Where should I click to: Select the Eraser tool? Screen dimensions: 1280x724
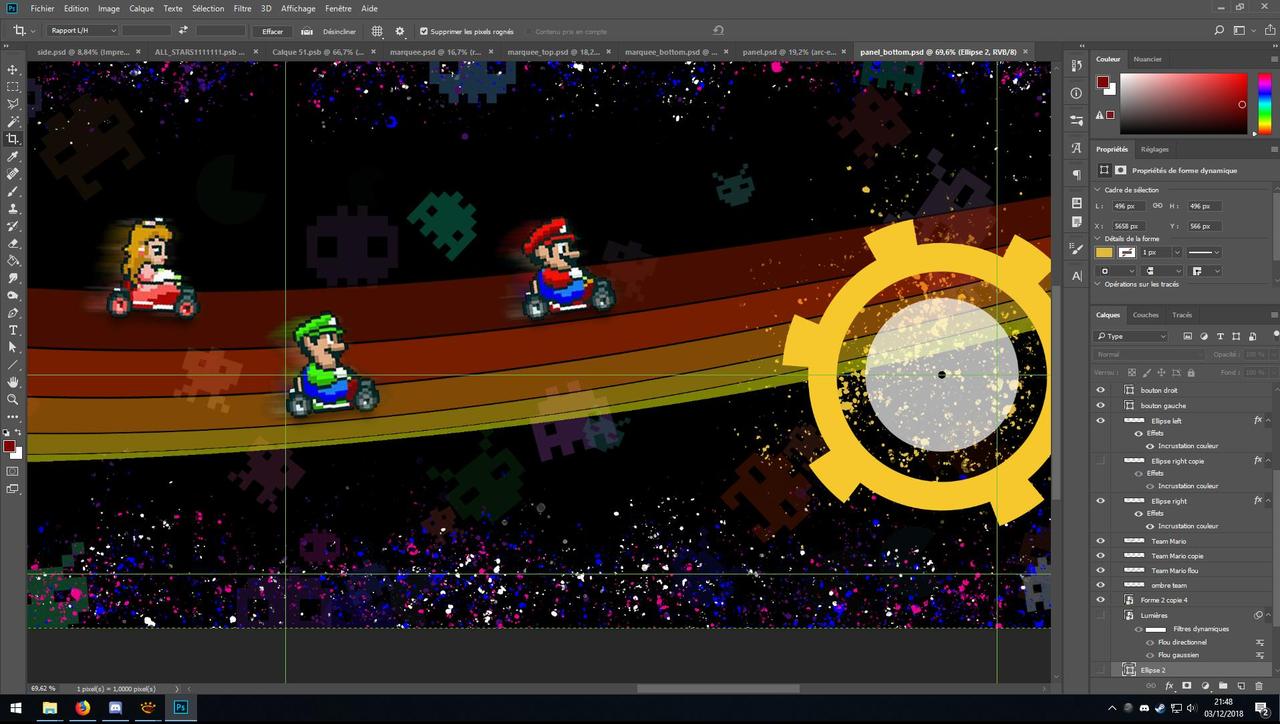coord(13,242)
